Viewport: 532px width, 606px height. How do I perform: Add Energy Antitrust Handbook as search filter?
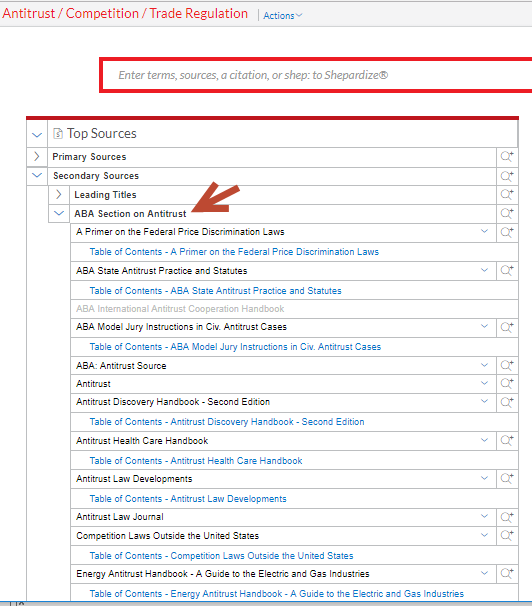pos(507,574)
